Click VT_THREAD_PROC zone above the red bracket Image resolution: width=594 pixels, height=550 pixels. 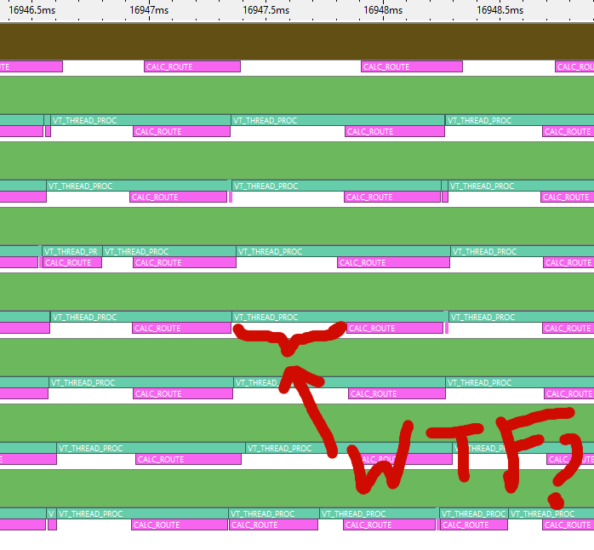[x=338, y=317]
